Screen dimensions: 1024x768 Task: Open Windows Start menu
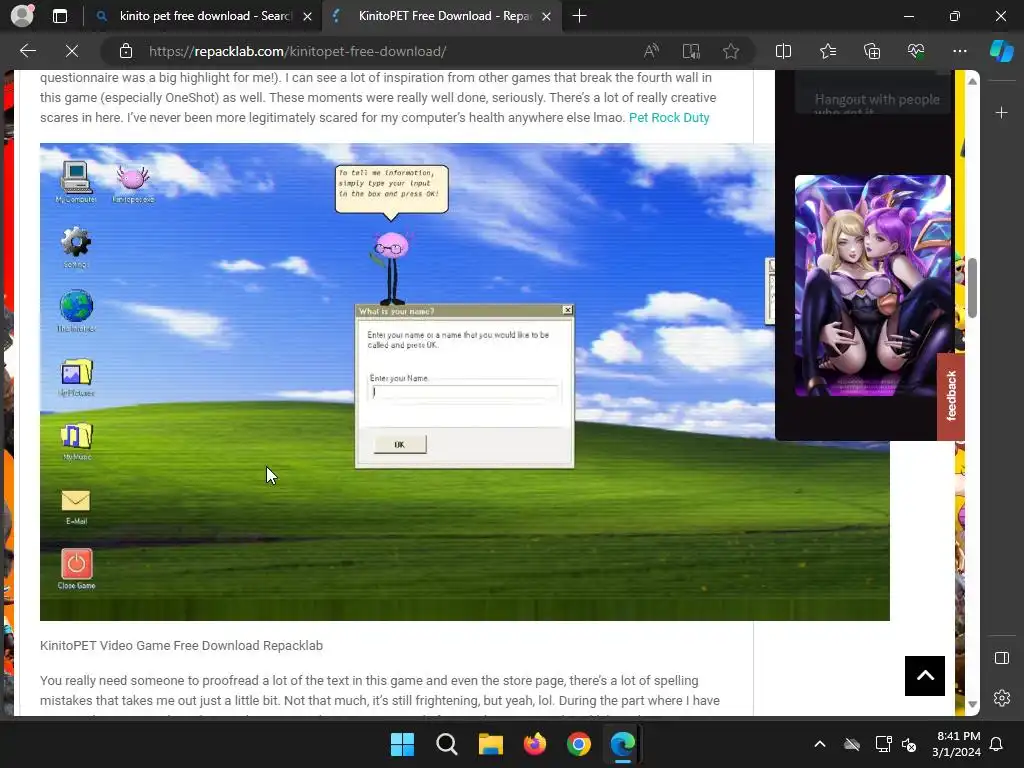pyautogui.click(x=402, y=744)
